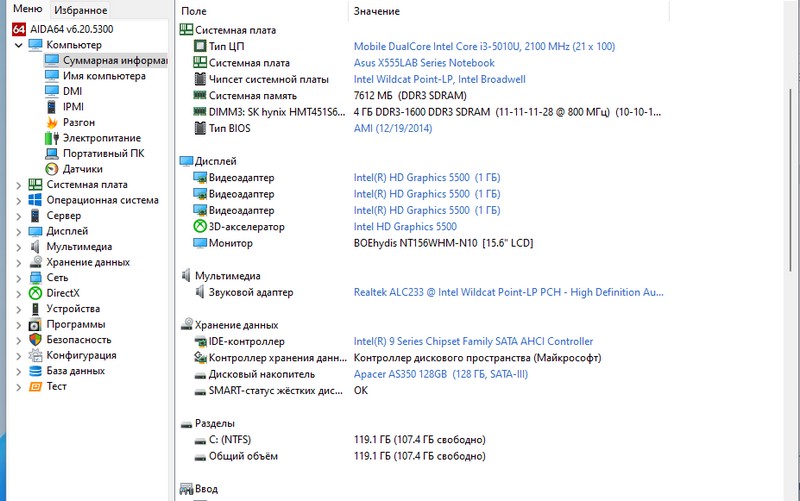800x501 pixels.
Task: Collapse the Компьютер tree node
Action: click(18, 45)
